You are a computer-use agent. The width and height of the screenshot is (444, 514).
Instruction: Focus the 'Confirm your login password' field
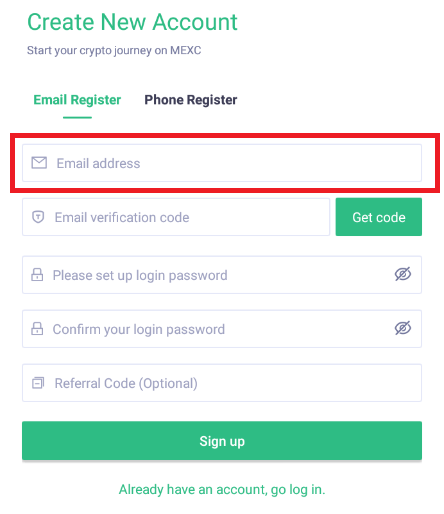[222, 329]
